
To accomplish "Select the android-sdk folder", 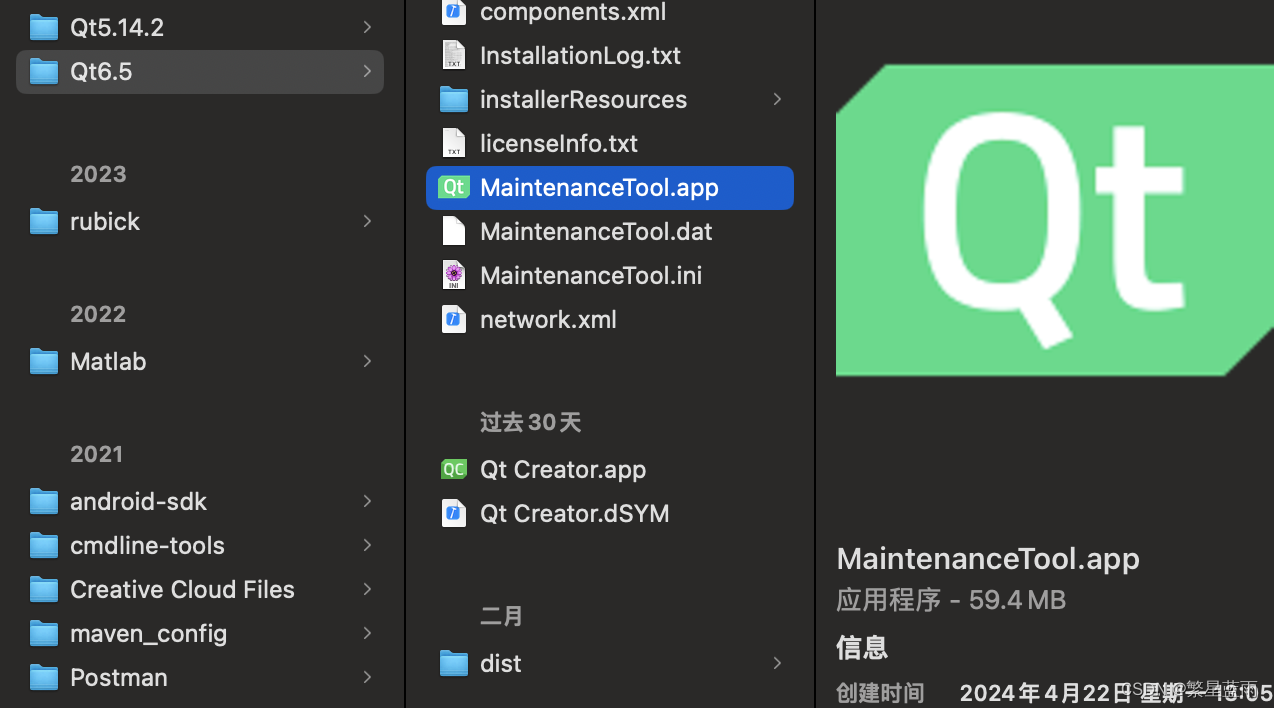I will click(x=44, y=501).
